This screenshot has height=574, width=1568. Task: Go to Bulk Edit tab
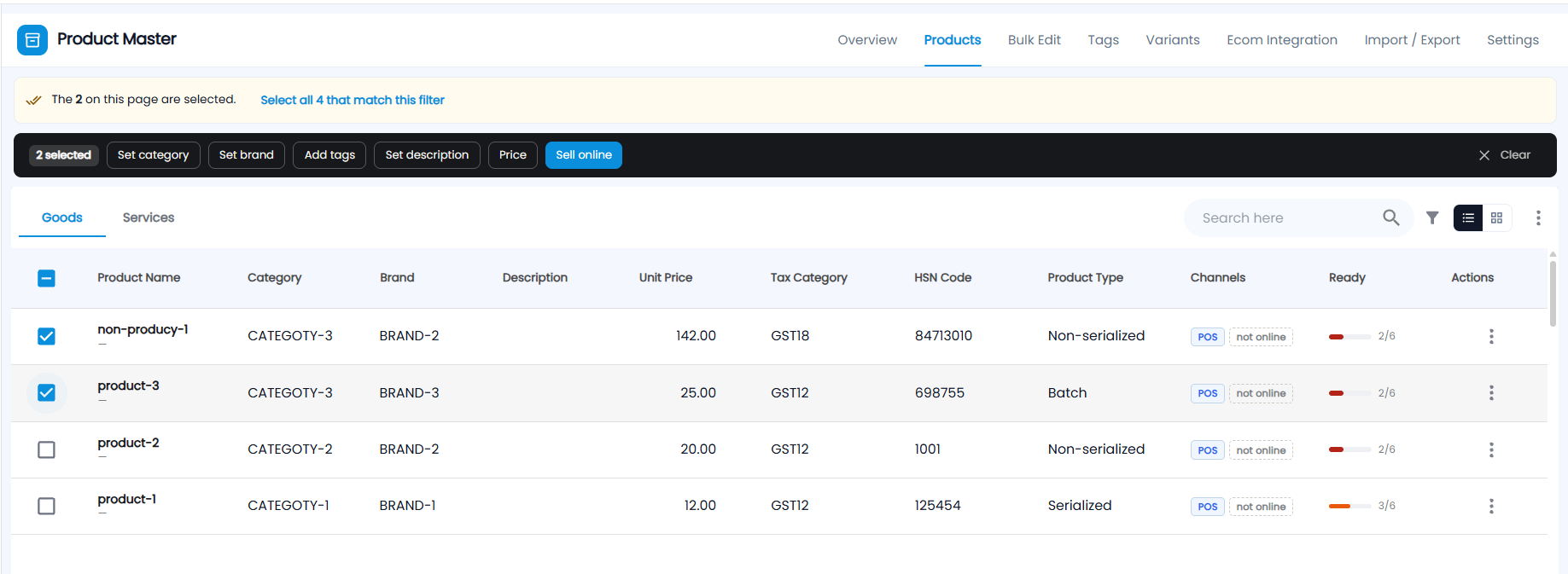tap(1035, 40)
